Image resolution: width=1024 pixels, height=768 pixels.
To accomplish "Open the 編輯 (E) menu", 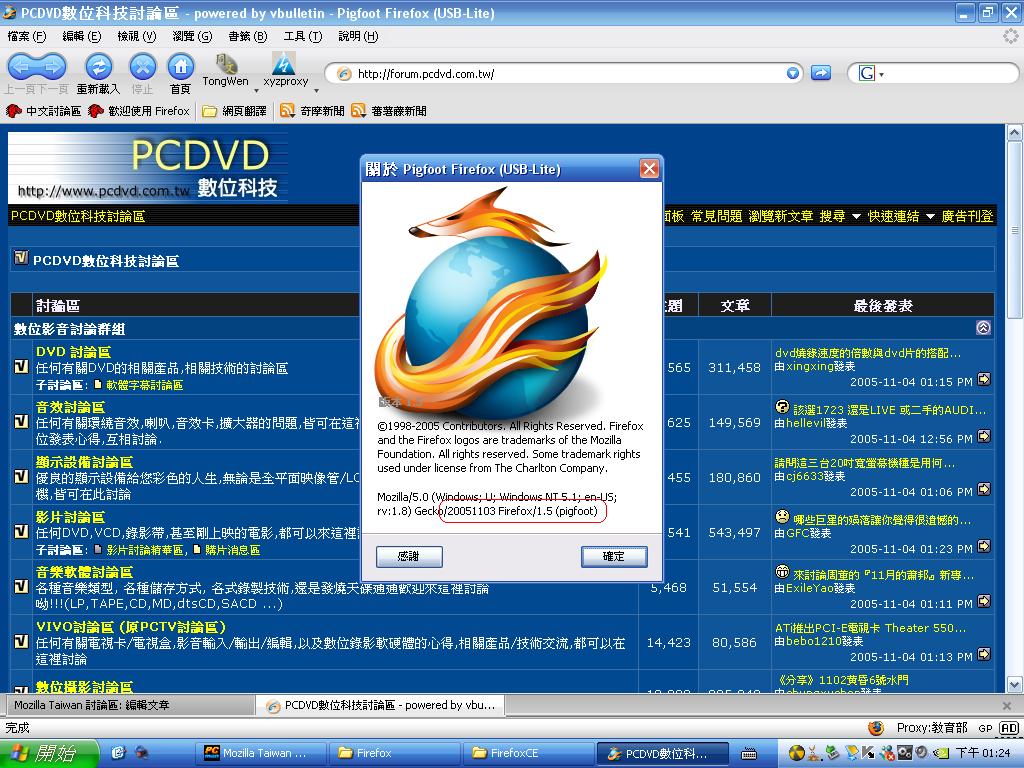I will pos(82,36).
